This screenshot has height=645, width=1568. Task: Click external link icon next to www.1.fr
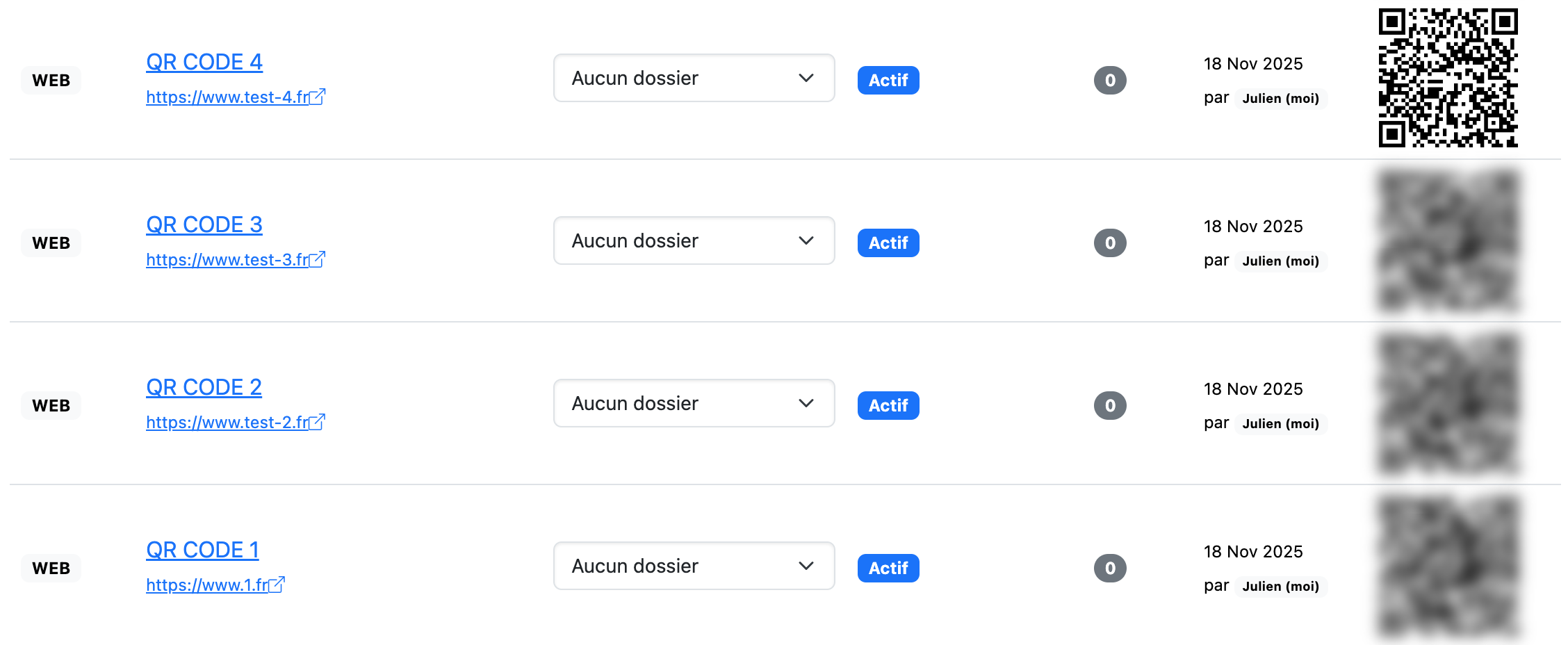tap(277, 585)
